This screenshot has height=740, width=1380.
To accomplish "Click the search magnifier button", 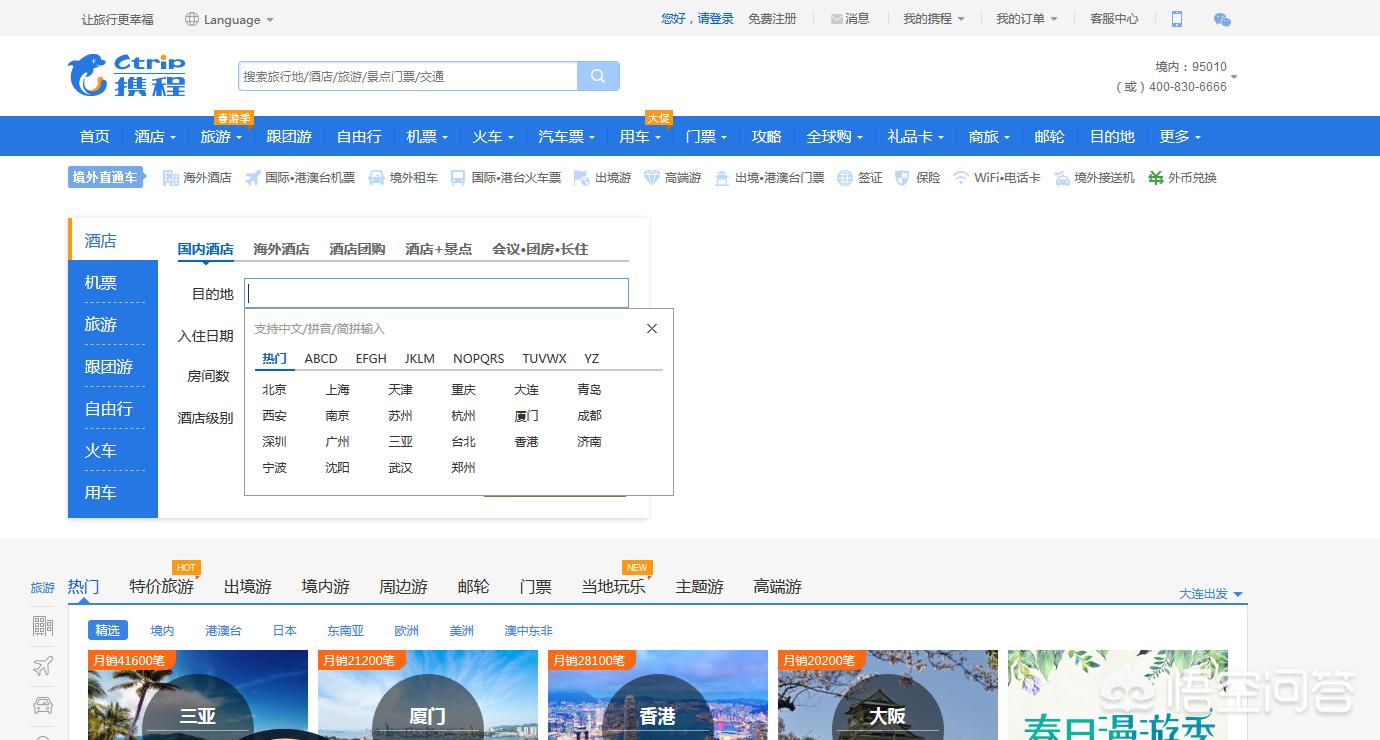I will tap(598, 76).
